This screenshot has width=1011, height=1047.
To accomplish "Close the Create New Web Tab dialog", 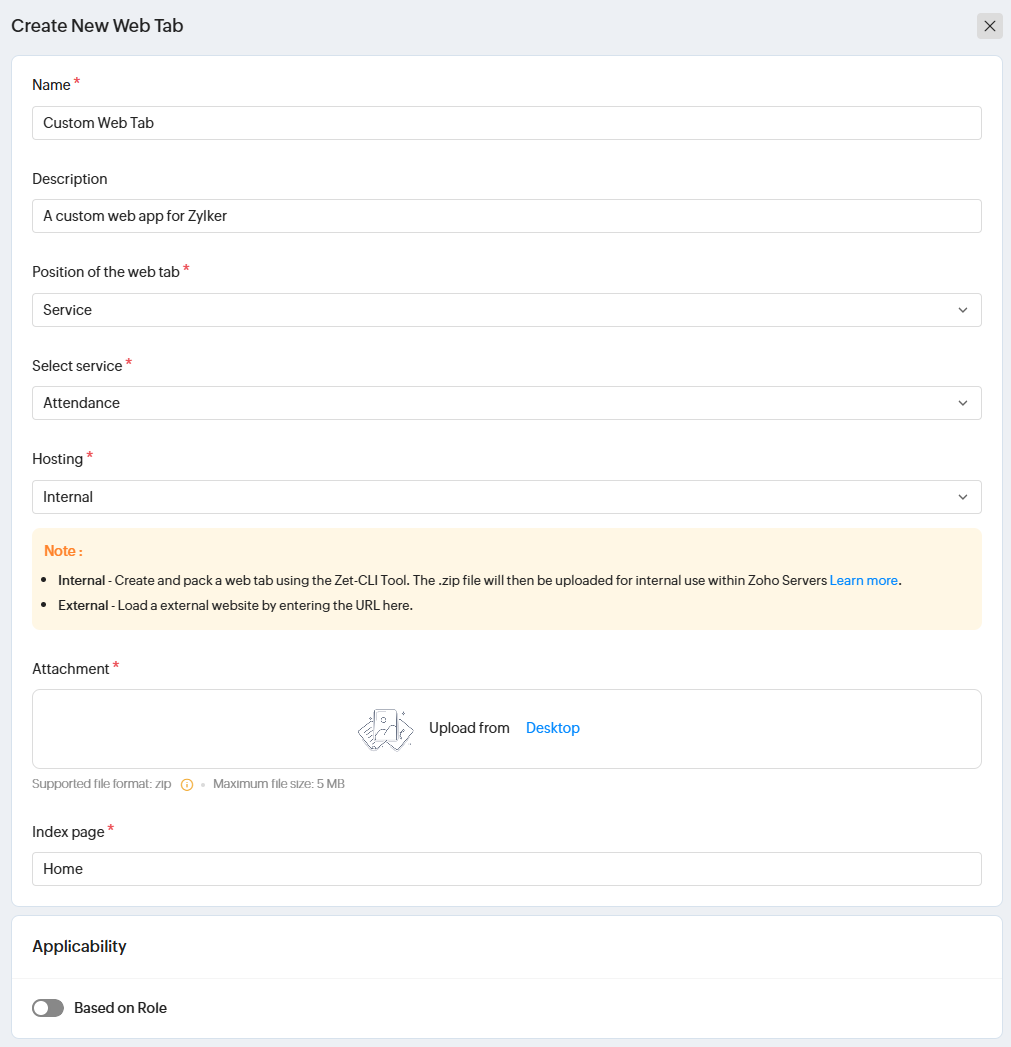I will click(989, 26).
